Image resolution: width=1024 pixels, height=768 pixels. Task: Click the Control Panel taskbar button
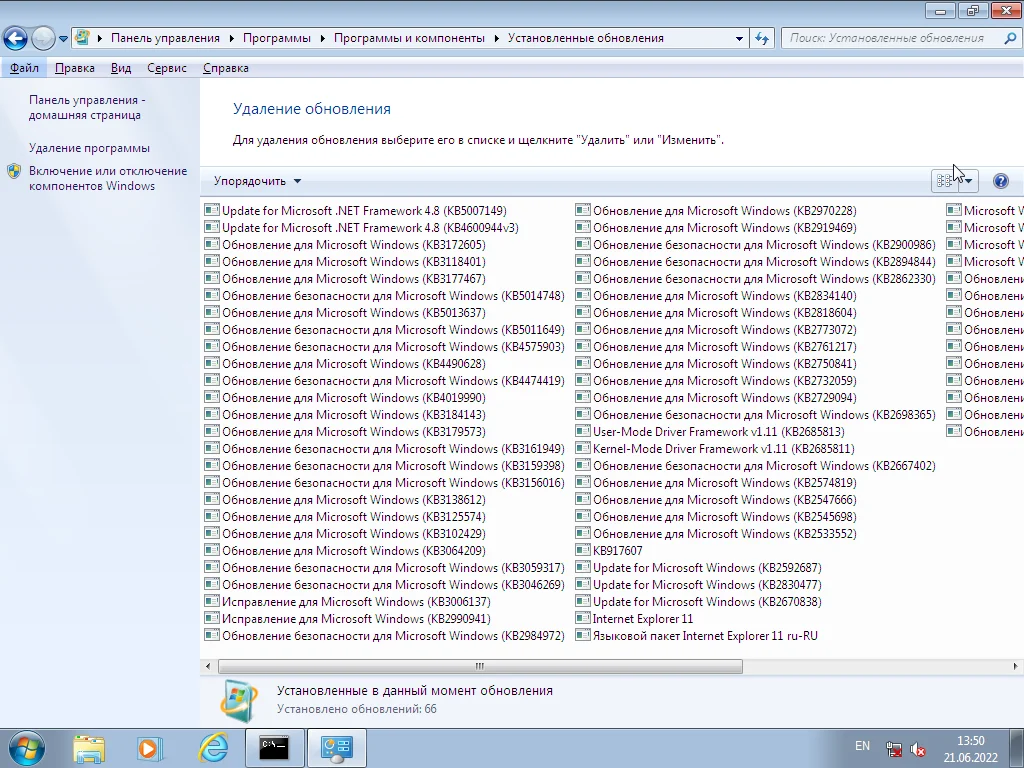point(336,748)
